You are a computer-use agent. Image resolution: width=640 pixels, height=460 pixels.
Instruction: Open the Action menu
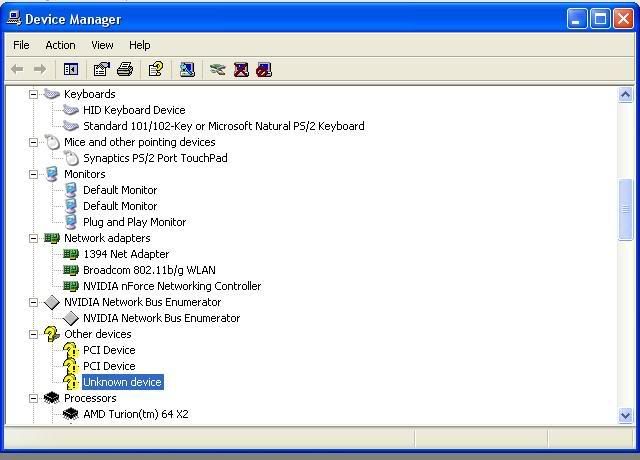click(60, 45)
